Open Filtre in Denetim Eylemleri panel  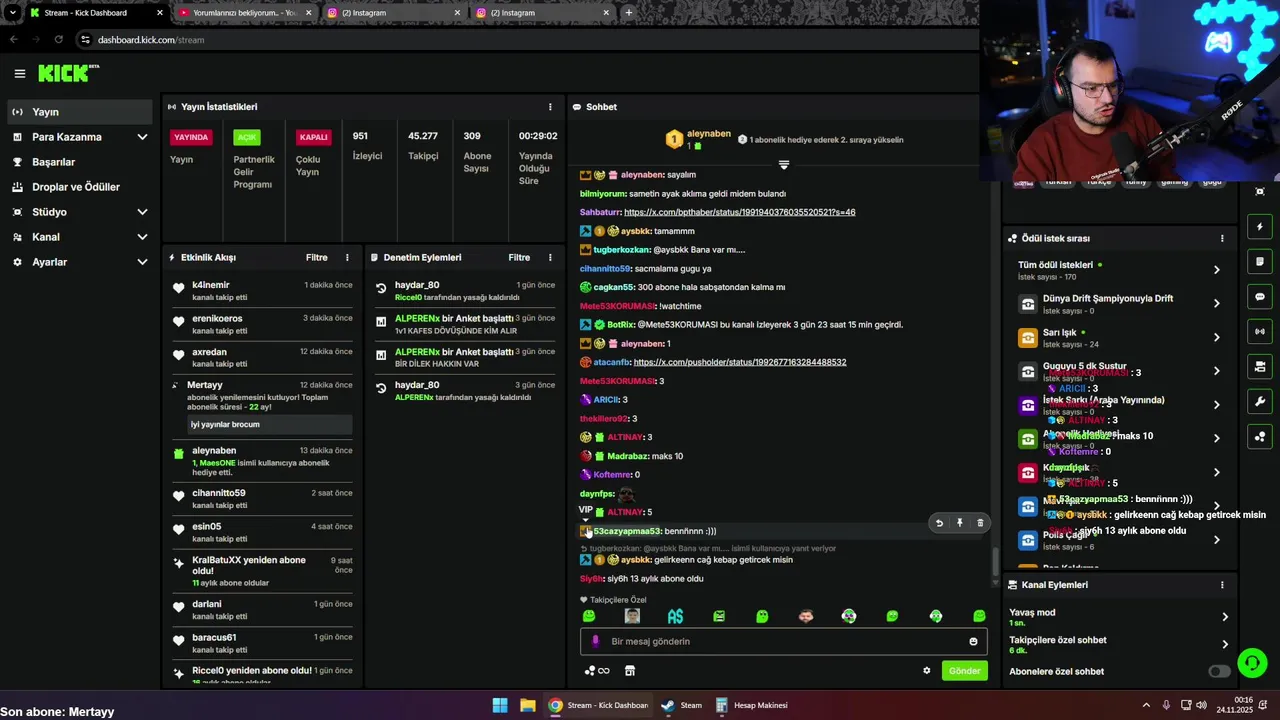pos(519,257)
